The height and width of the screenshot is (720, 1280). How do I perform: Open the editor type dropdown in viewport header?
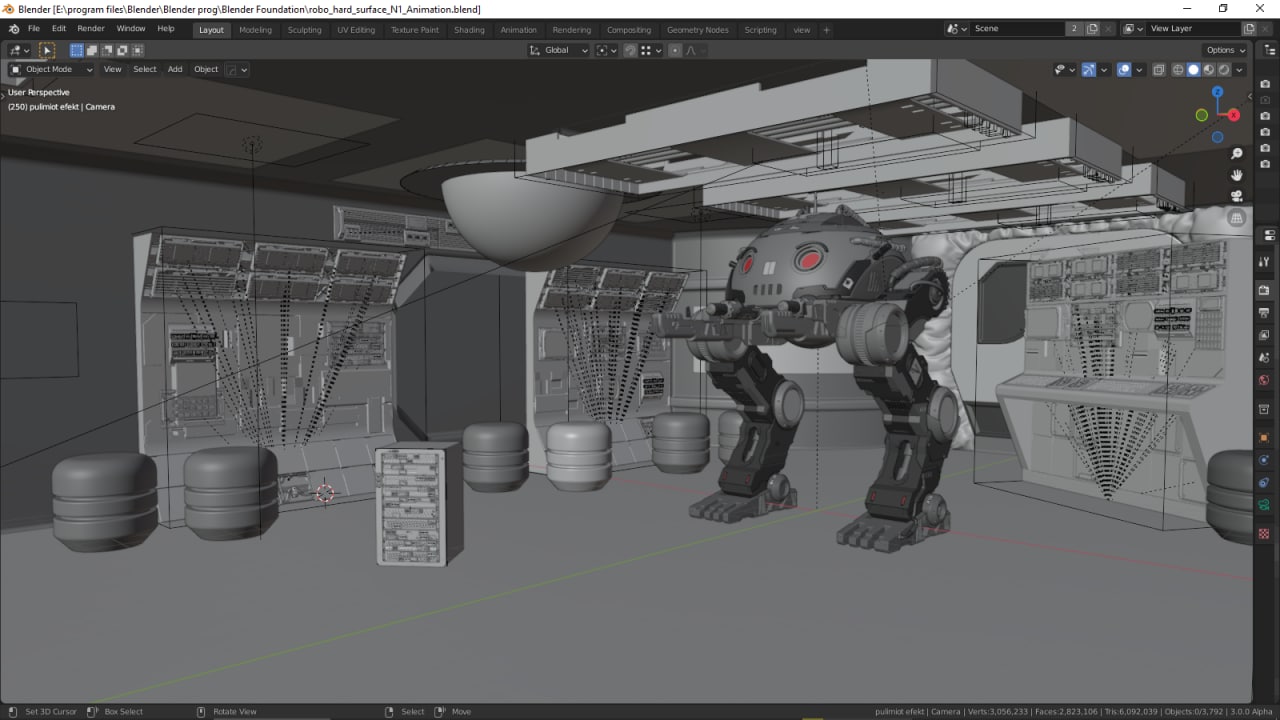pyautogui.click(x=20, y=50)
